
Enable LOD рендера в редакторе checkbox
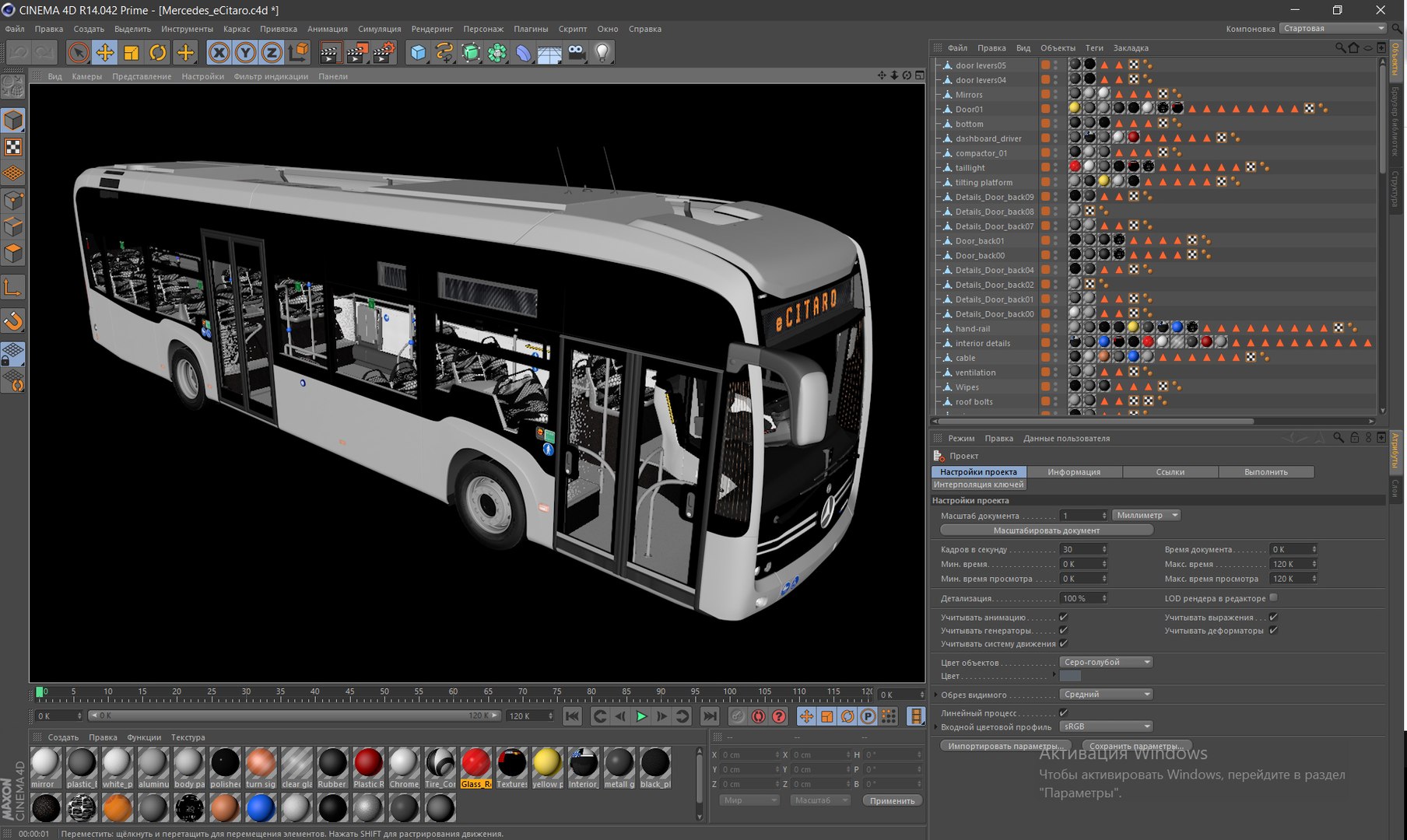pos(1273,597)
